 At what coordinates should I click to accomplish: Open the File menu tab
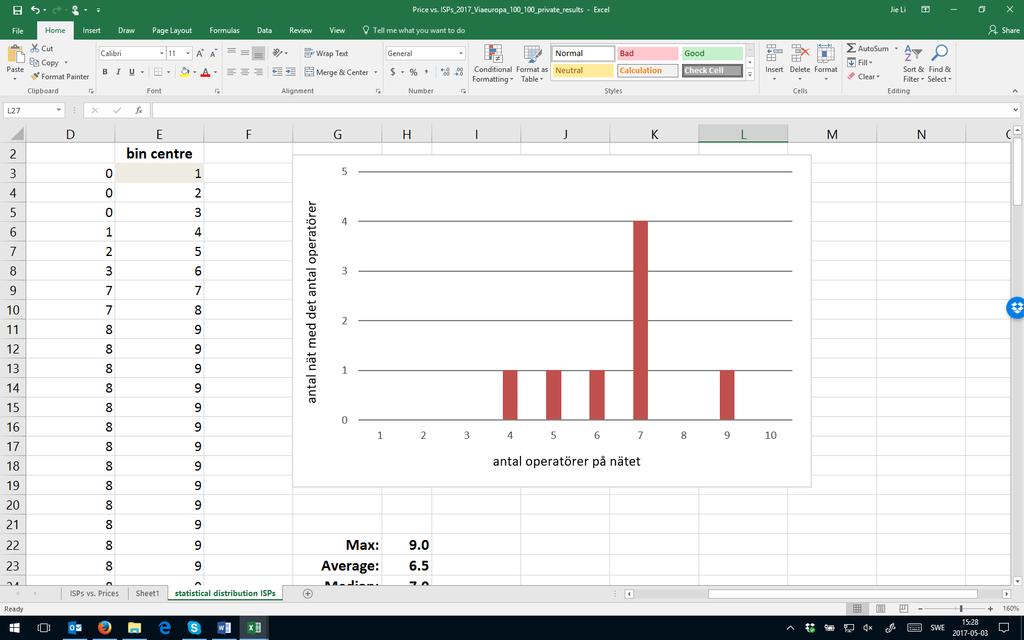(x=18, y=31)
